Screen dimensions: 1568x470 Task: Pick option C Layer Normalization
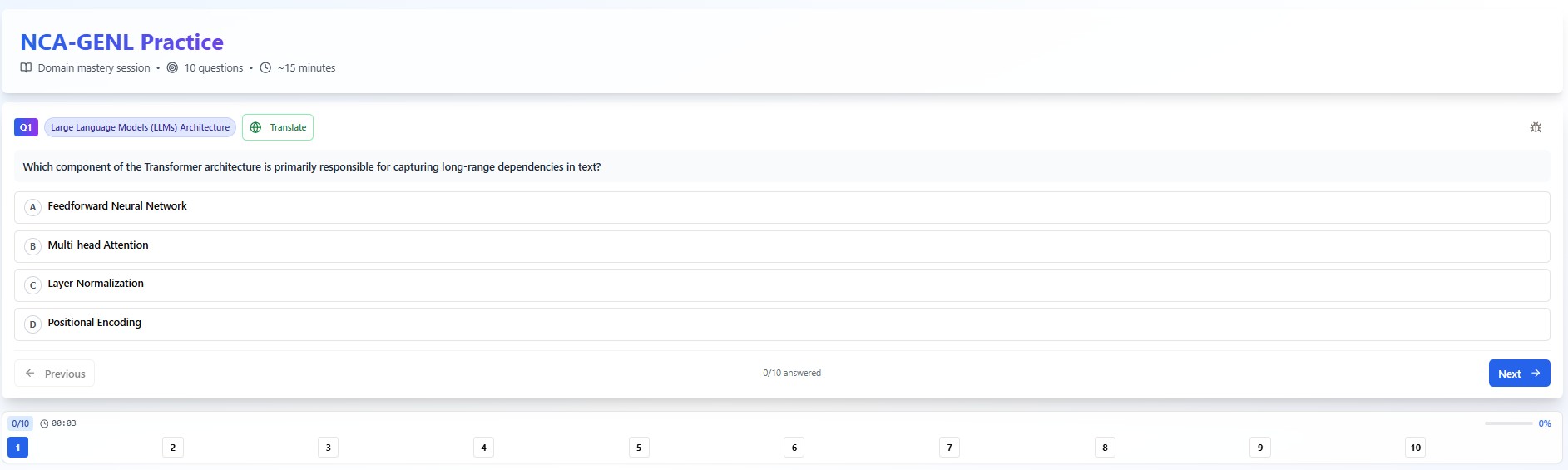[782, 284]
